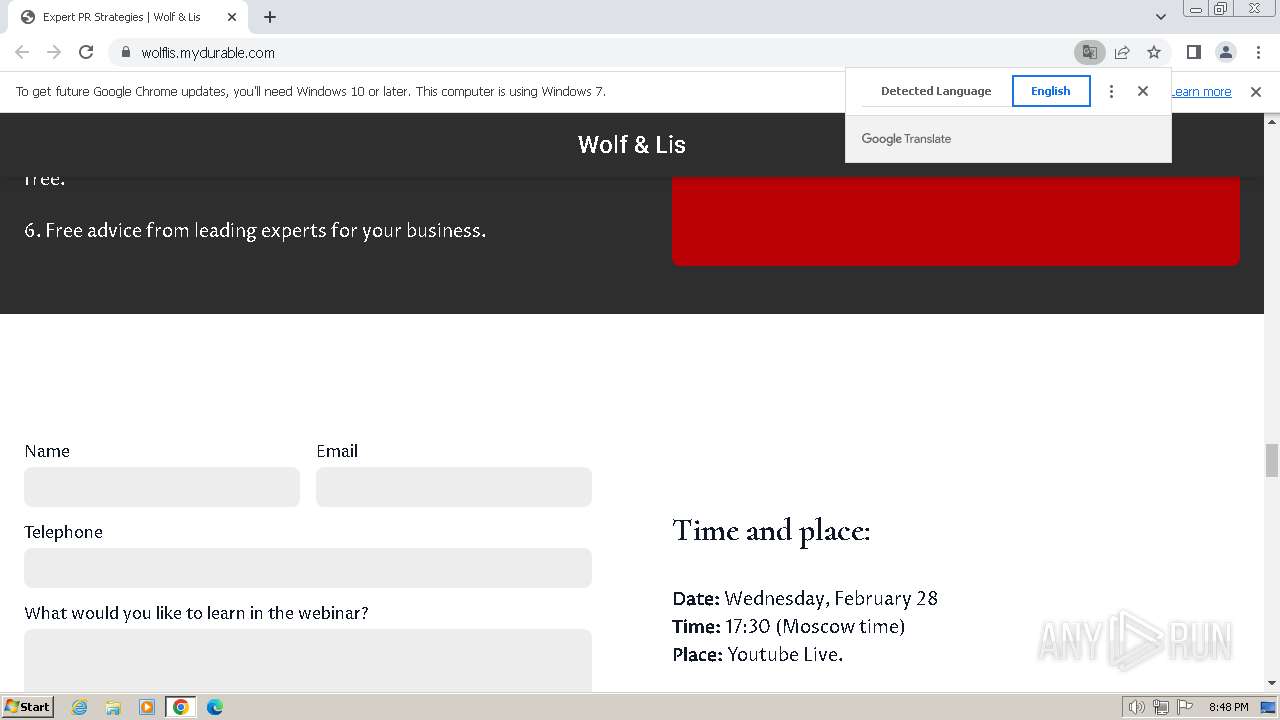Close the Expert PR Strategies tab
The height and width of the screenshot is (720, 1280).
[232, 17]
